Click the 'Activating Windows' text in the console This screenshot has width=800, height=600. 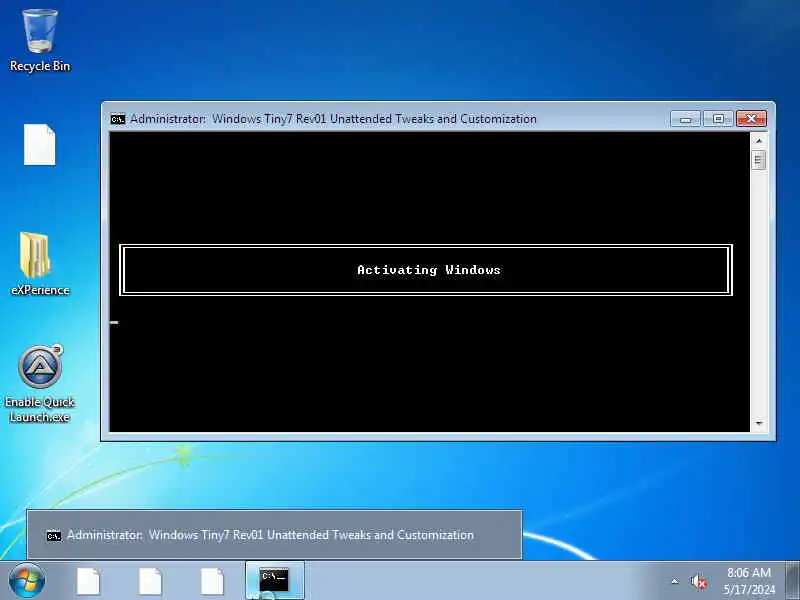click(x=429, y=270)
